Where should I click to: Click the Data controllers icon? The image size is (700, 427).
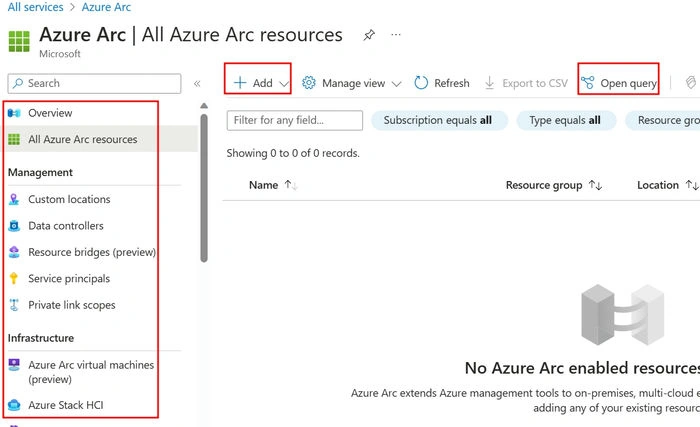click(14, 226)
